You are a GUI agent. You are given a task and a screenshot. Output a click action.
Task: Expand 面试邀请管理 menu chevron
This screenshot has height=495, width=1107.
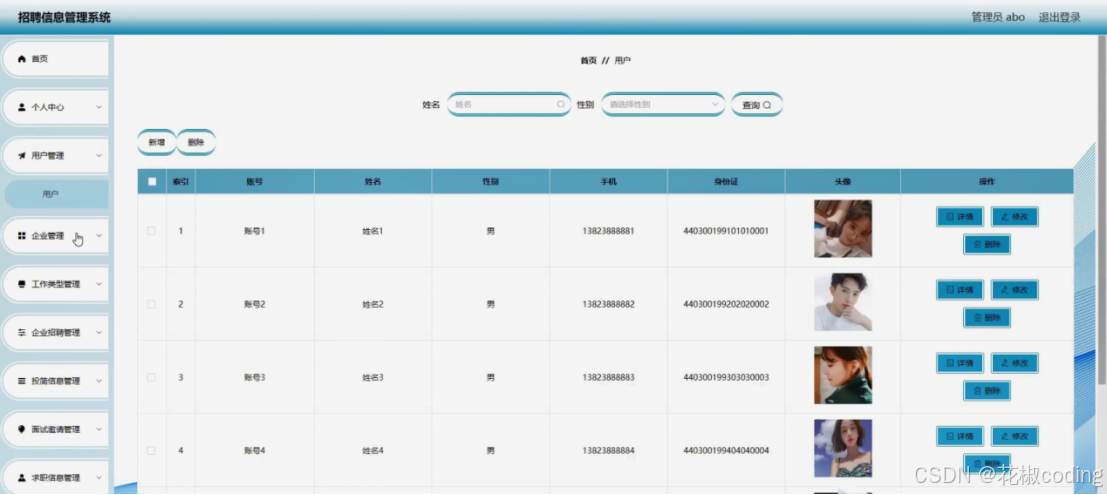pos(99,429)
